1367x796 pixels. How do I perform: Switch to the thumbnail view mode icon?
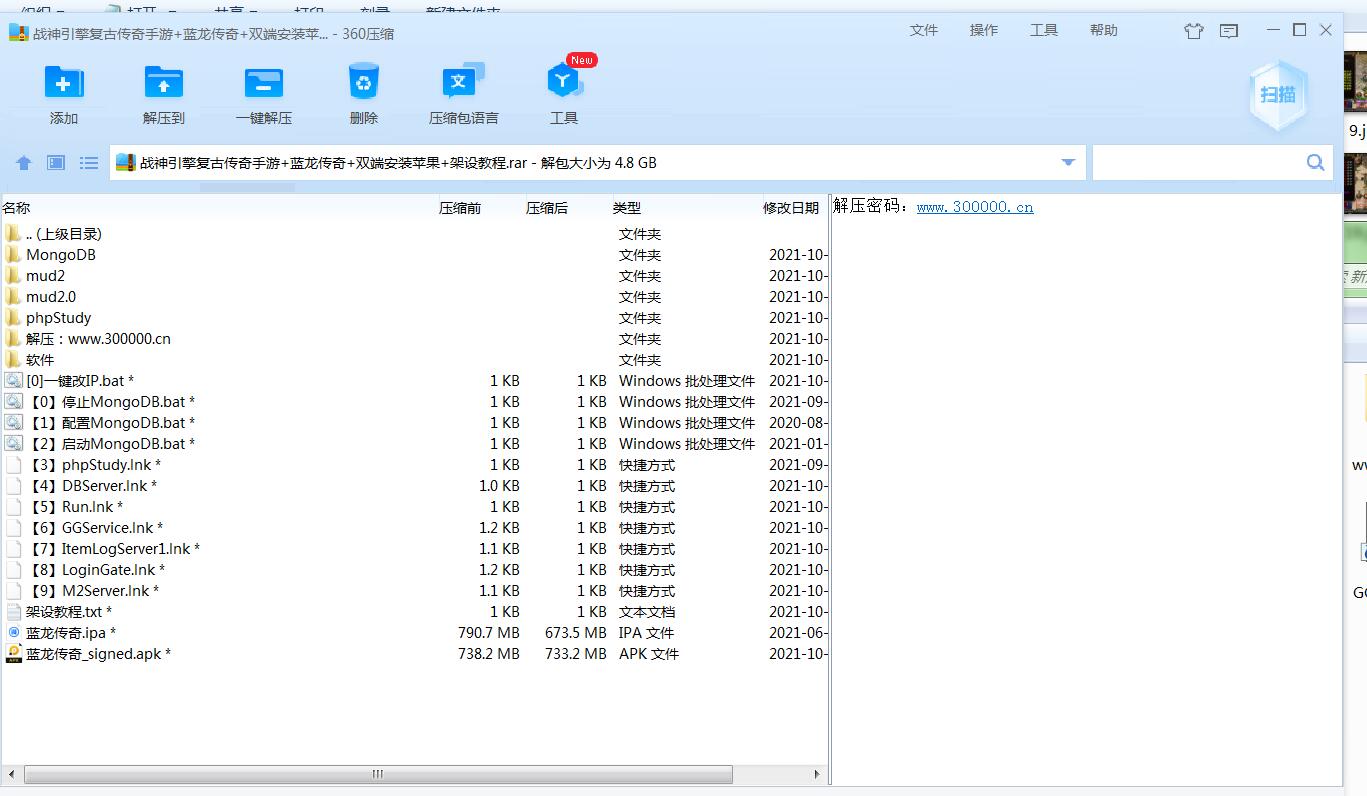coord(56,163)
